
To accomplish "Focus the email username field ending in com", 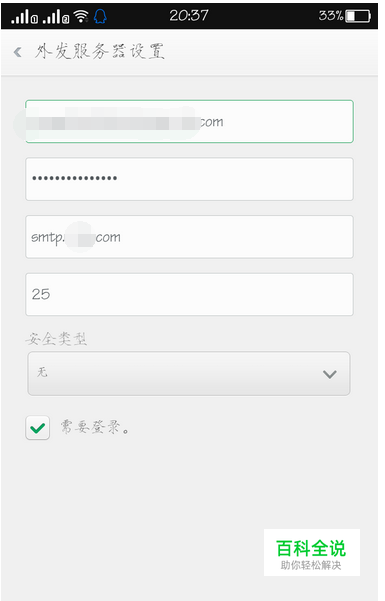I will pyautogui.click(x=189, y=122).
